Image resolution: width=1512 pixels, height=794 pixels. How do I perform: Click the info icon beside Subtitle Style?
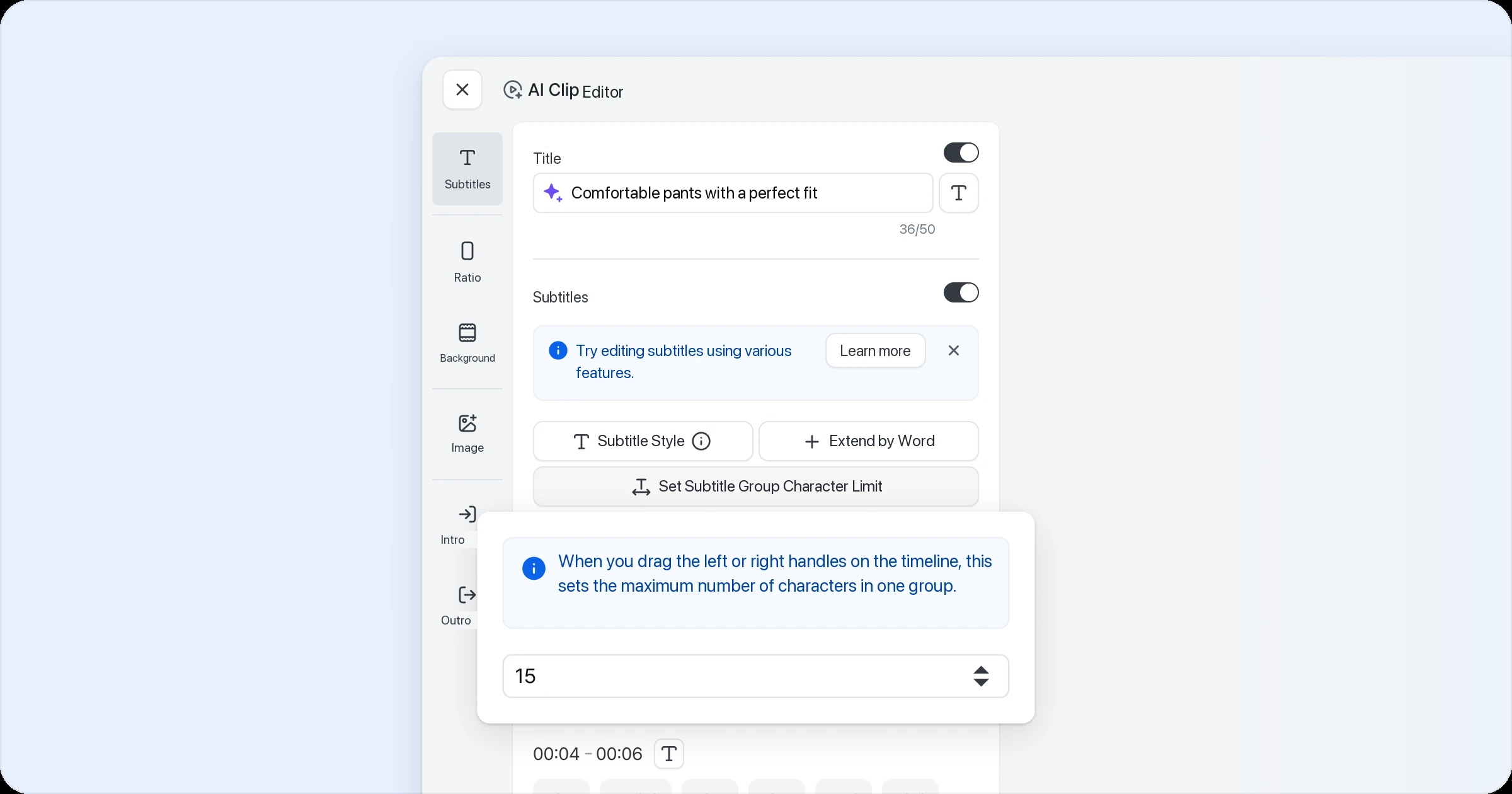point(701,441)
